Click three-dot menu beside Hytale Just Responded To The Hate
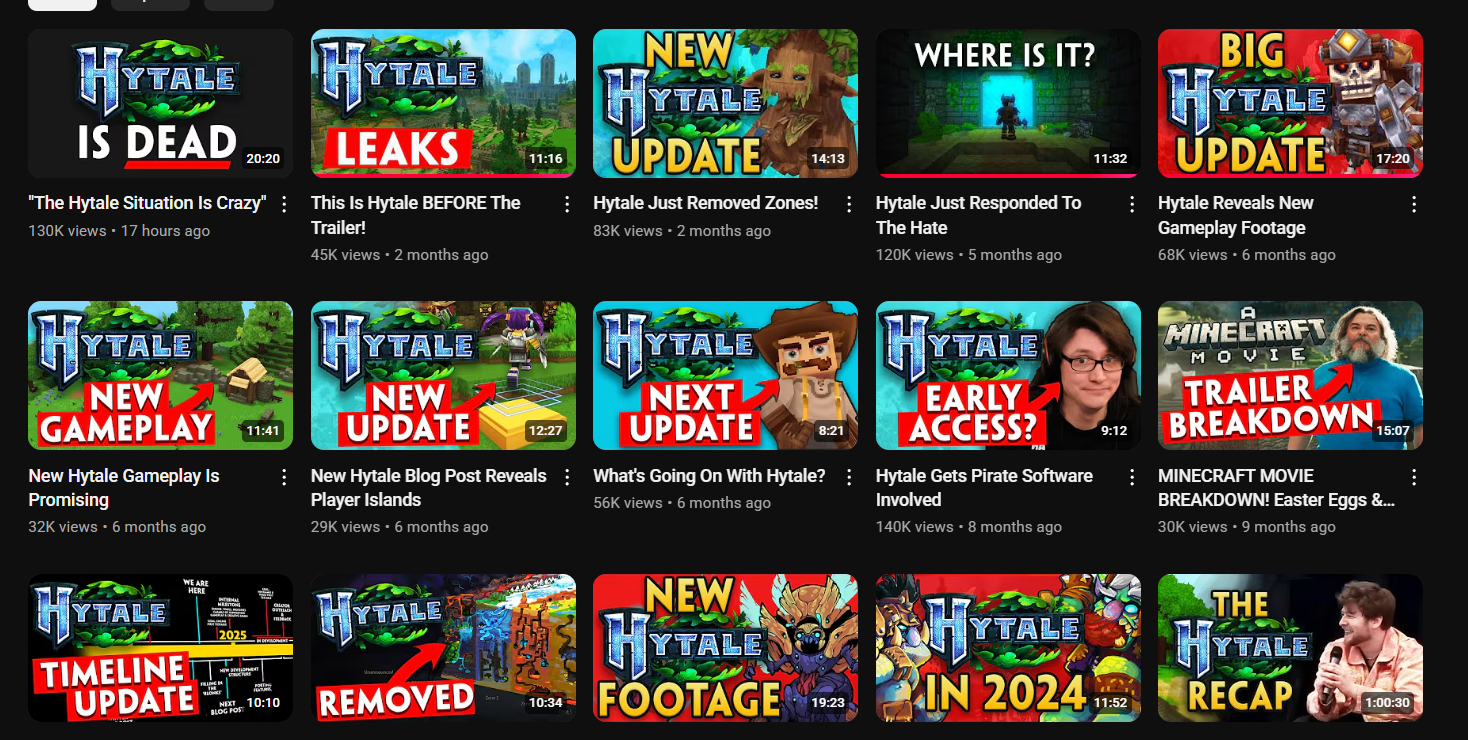 pos(1132,204)
